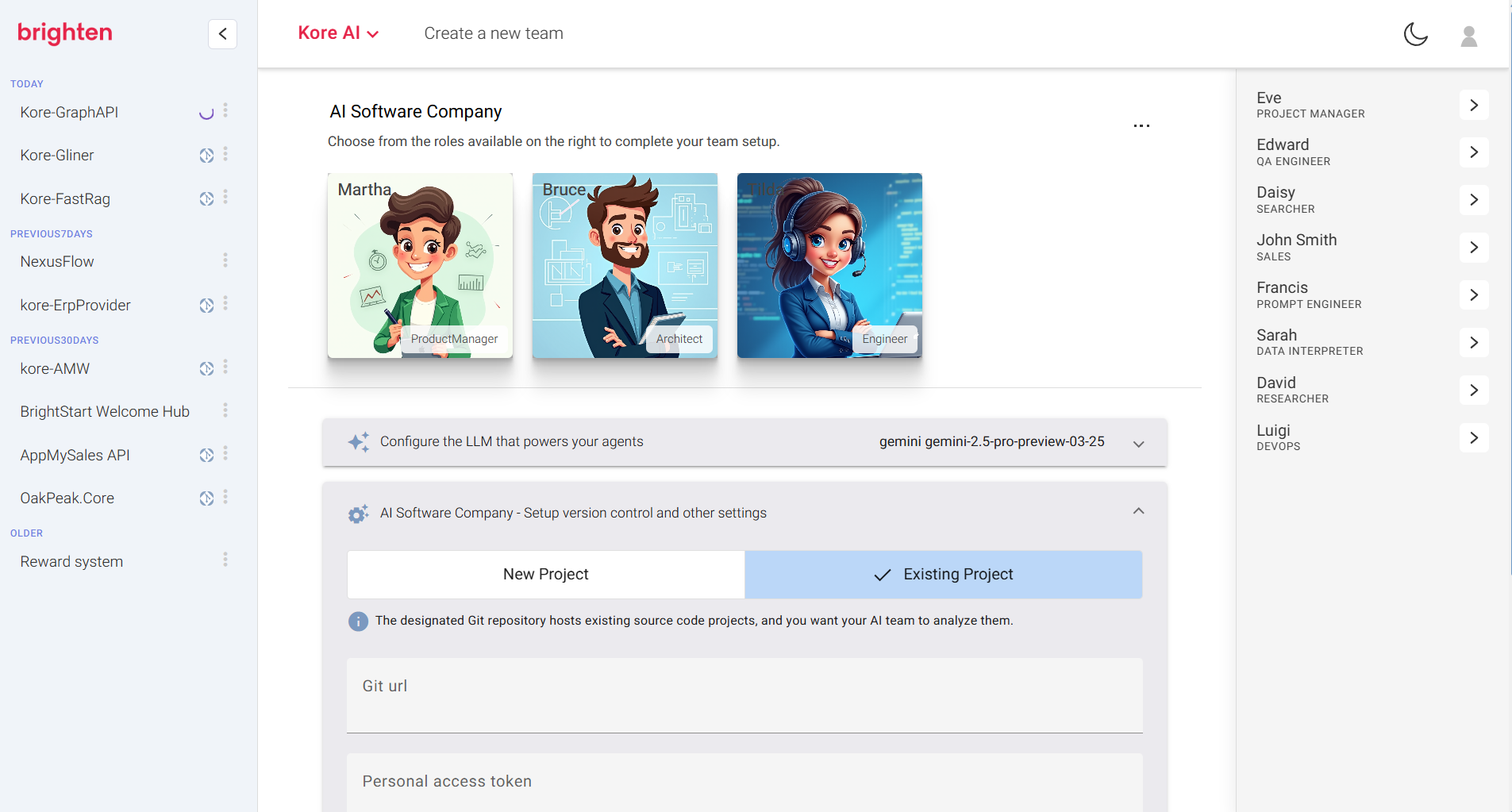Expand Francis Prompt Engineer role
Viewport: 1512px width, 812px height.
click(x=1473, y=295)
